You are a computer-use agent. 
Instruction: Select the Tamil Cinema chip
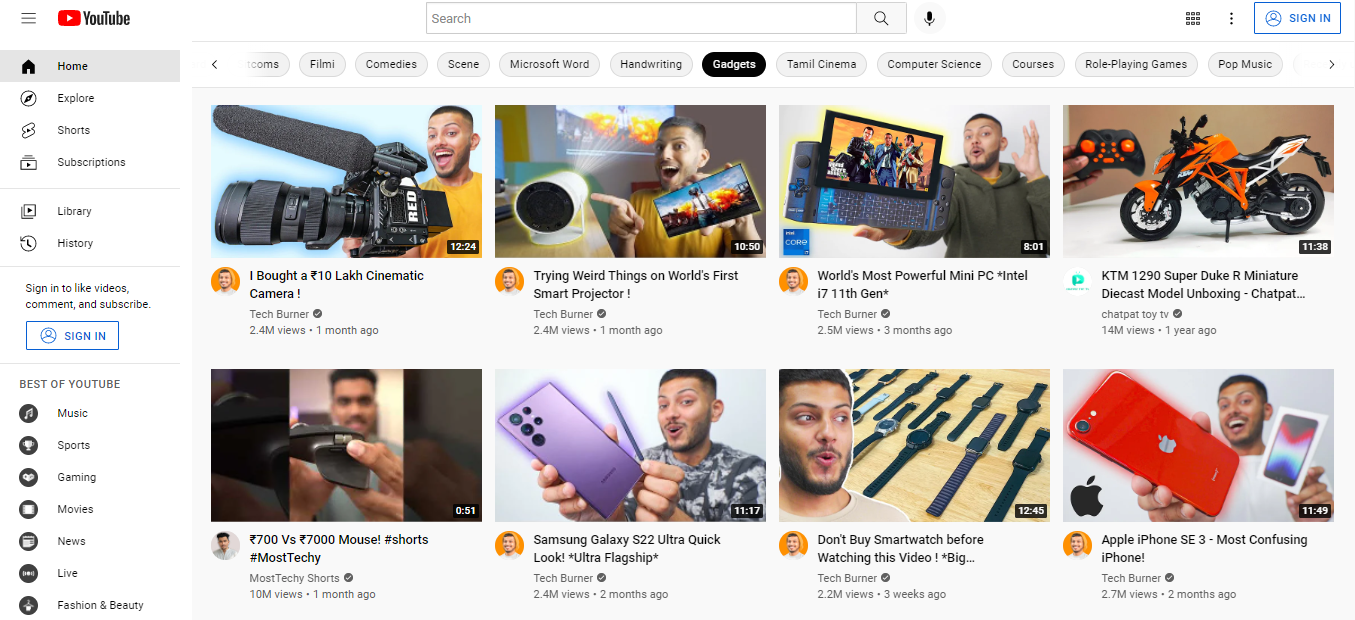[821, 64]
